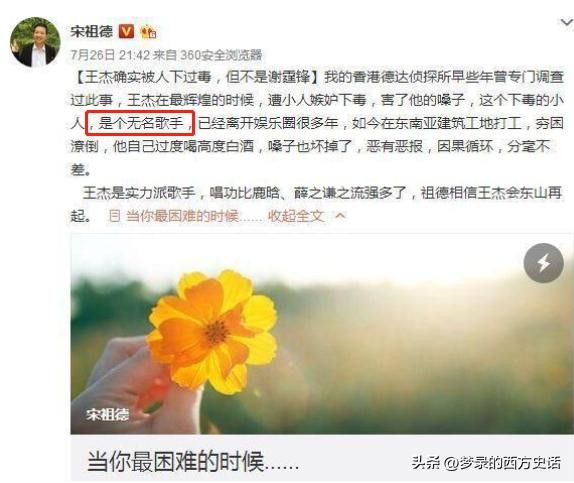Screen dimensions: 574x483
Task: Click the 宋祖德 username
Action: coord(92,31)
